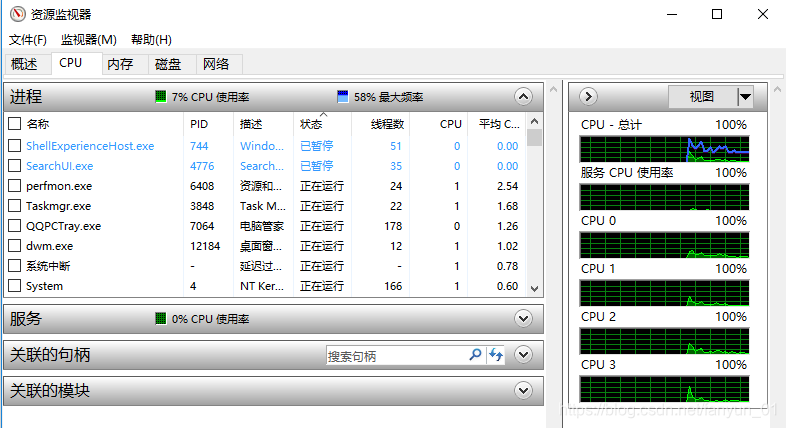Select the Taskmgr.exe process name
The height and width of the screenshot is (428, 786).
click(x=59, y=206)
